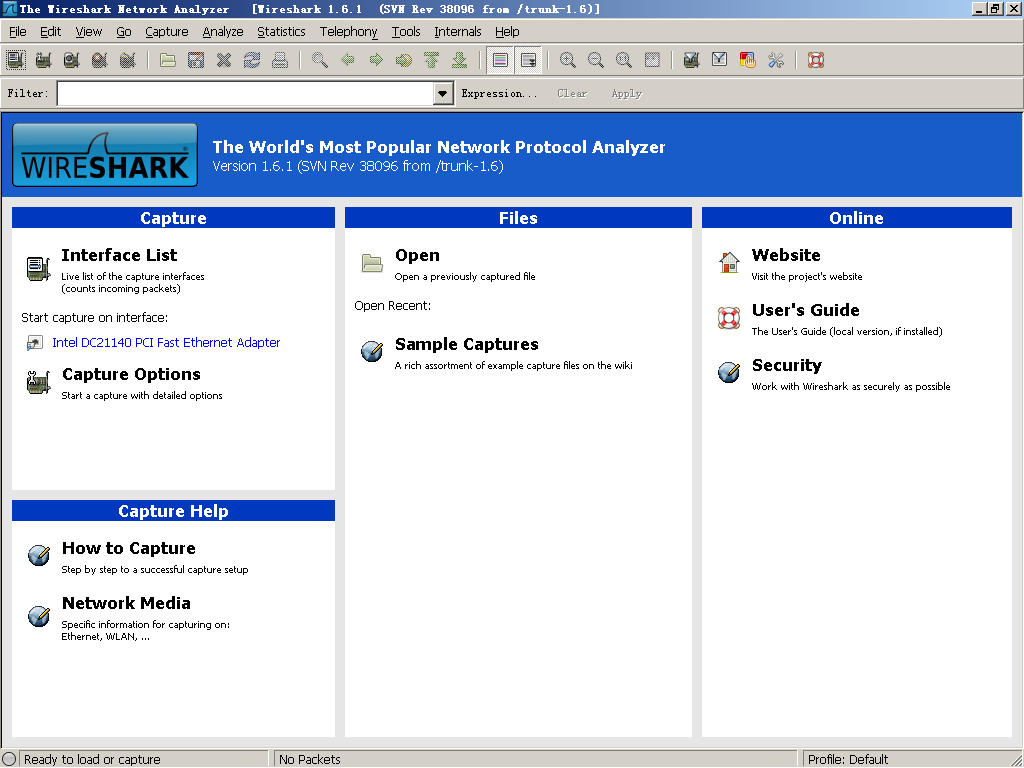
Task: Open the Telephony menu
Action: click(x=348, y=32)
